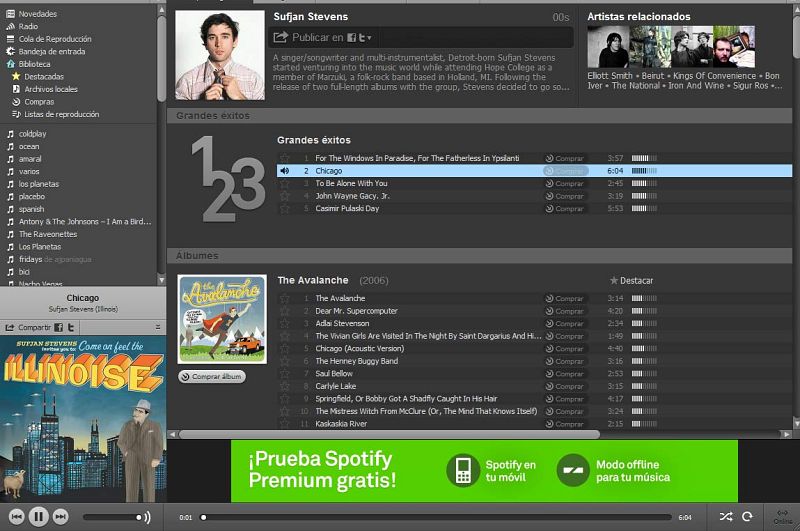Image resolution: width=800 pixels, height=531 pixels.
Task: Skip to the next track
Action: (61, 516)
